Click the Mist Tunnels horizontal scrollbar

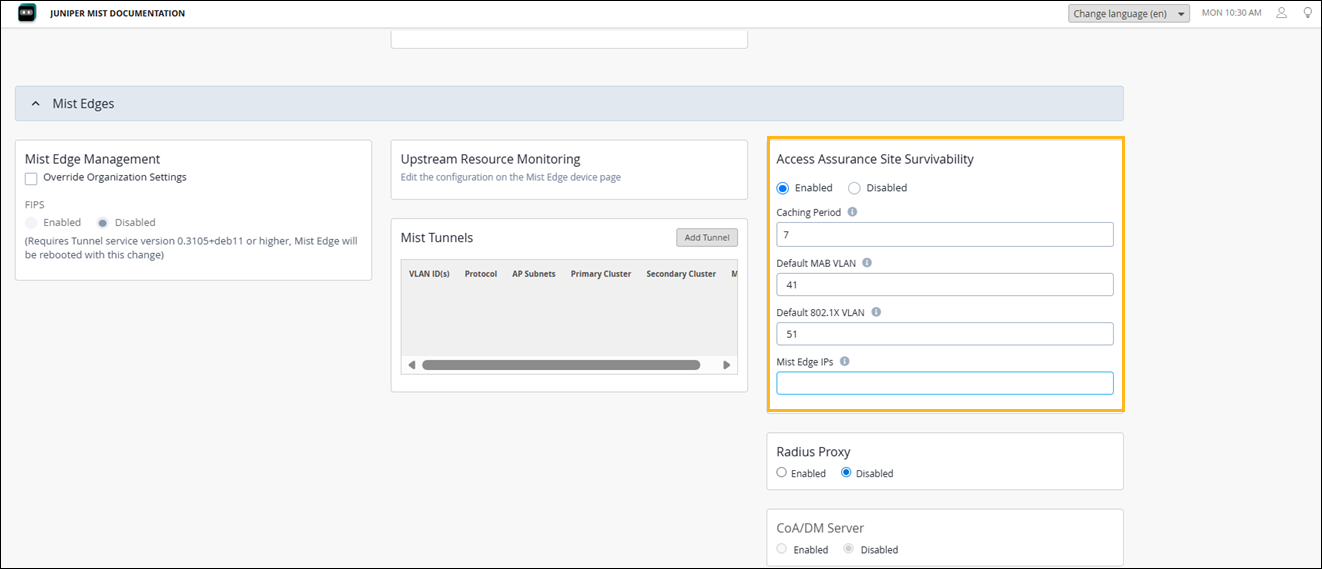560,365
